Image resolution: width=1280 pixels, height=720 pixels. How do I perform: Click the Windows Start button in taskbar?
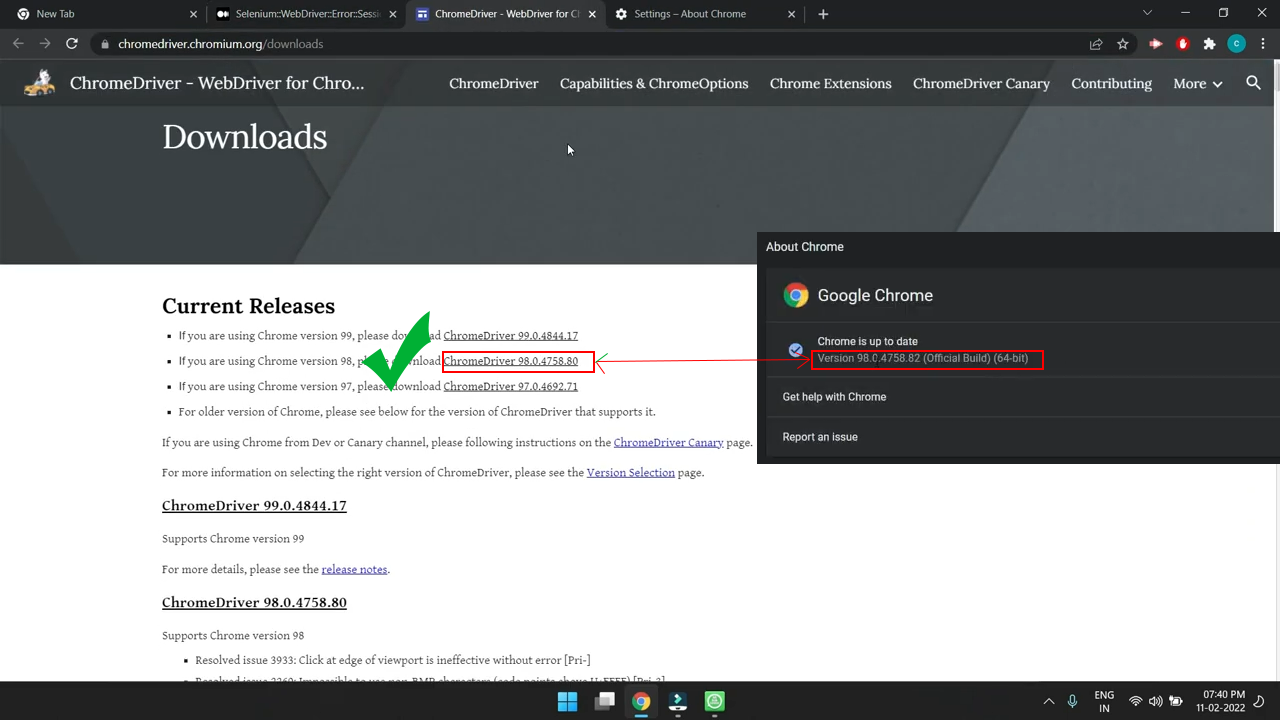[x=567, y=701]
